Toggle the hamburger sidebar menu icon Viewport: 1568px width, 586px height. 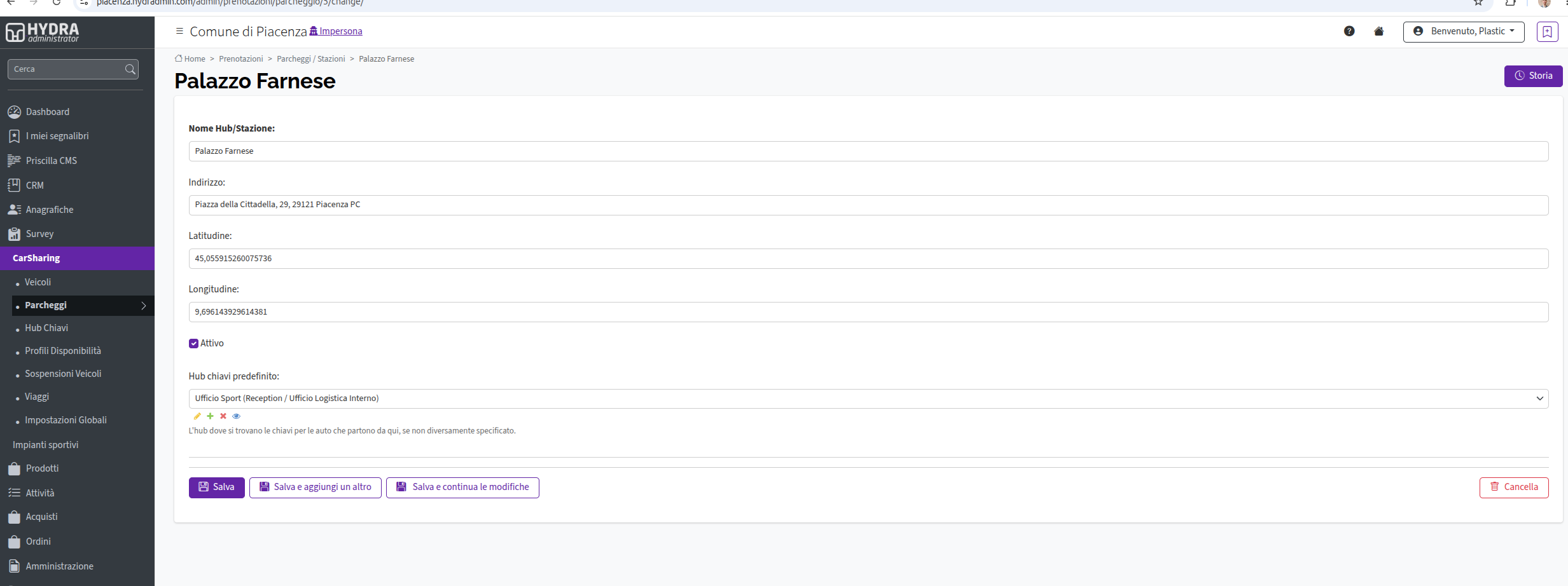[179, 31]
